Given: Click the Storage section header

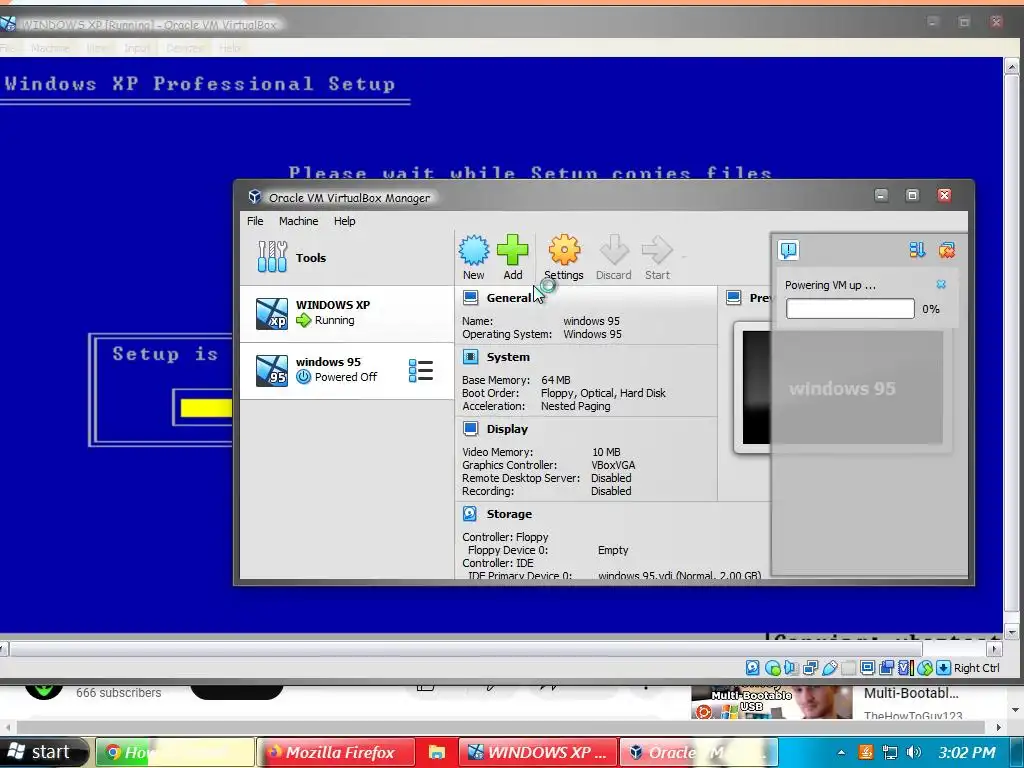Looking at the screenshot, I should [x=509, y=513].
